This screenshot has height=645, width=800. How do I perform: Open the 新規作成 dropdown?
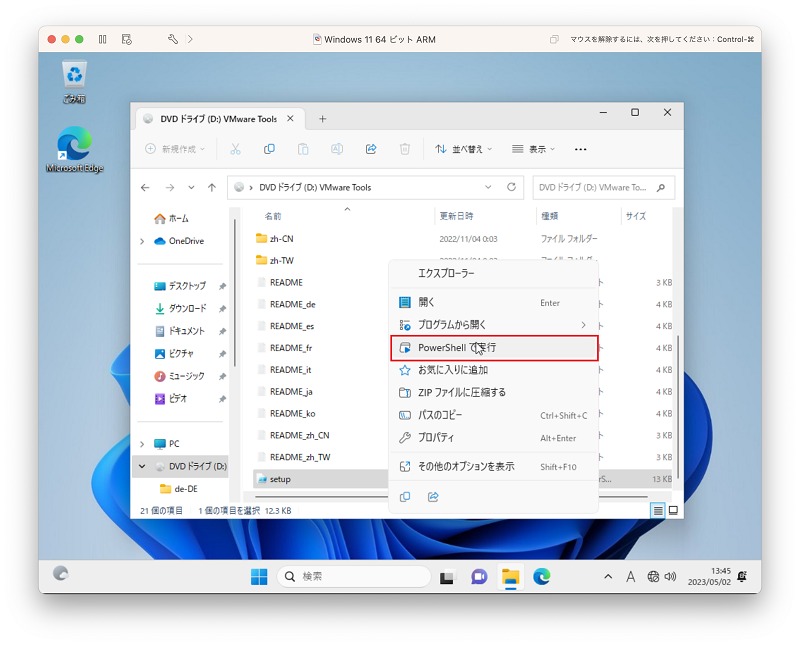click(175, 149)
